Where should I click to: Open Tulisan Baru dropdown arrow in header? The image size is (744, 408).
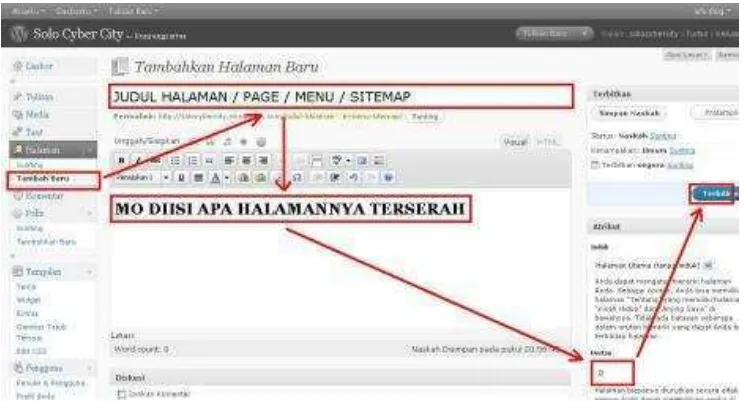pos(585,34)
